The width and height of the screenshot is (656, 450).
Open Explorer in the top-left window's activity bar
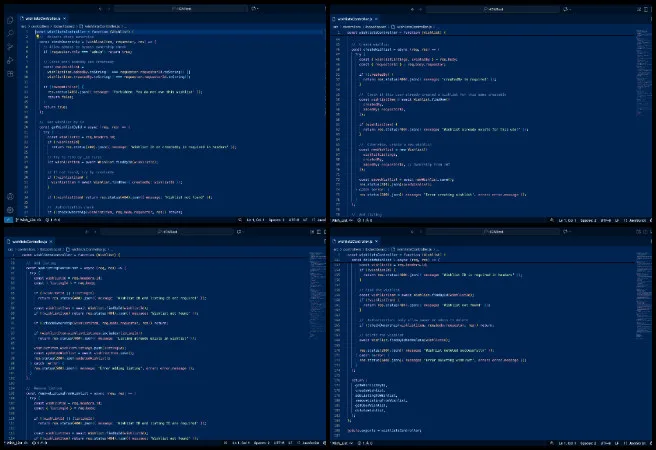coord(8,19)
